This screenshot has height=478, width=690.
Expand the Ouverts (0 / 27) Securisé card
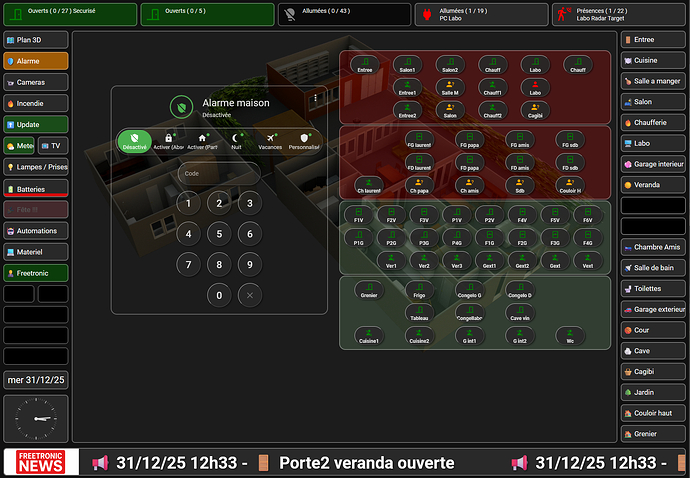(69, 14)
